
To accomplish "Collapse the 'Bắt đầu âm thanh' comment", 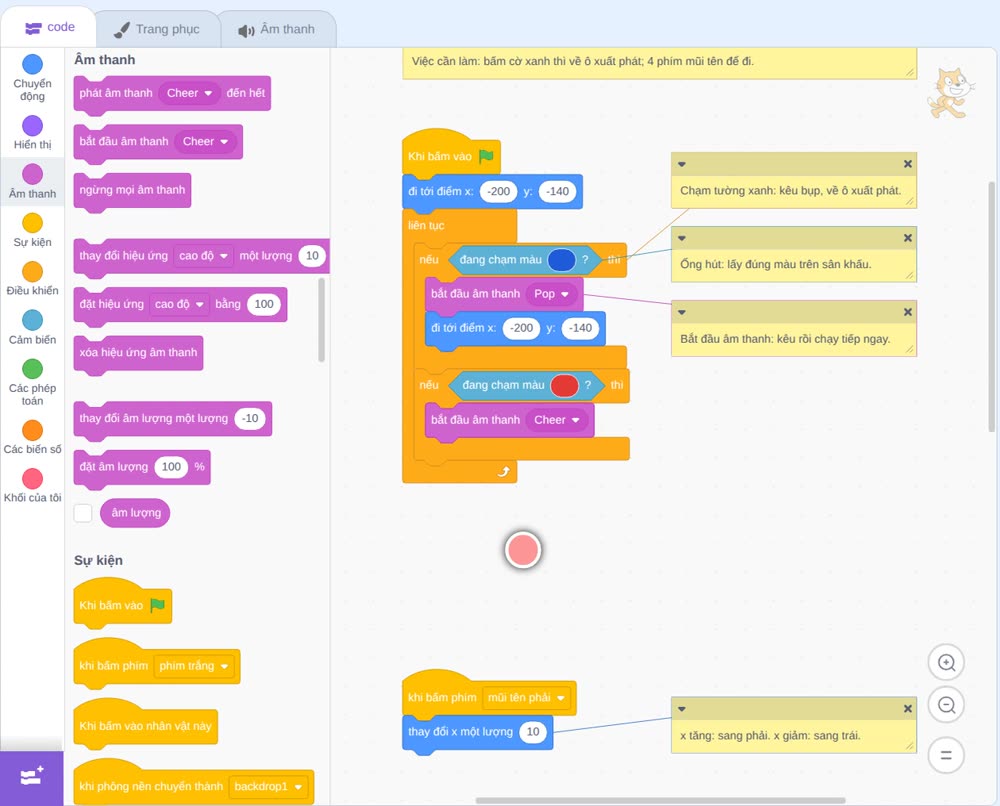I will (682, 312).
